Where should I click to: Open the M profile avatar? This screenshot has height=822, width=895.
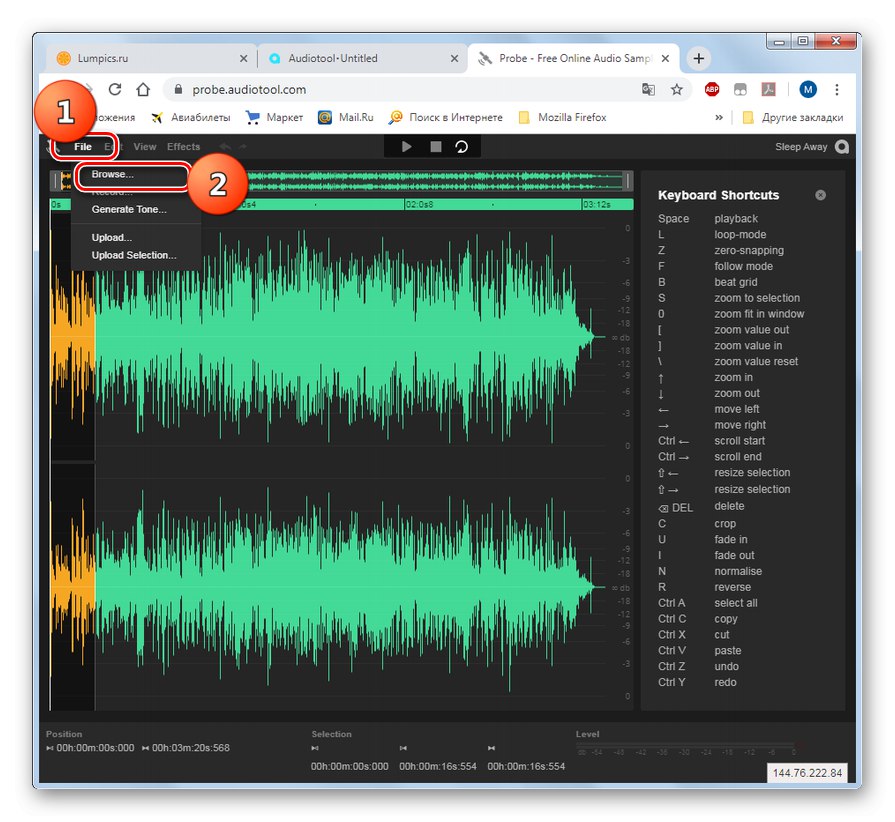808,89
